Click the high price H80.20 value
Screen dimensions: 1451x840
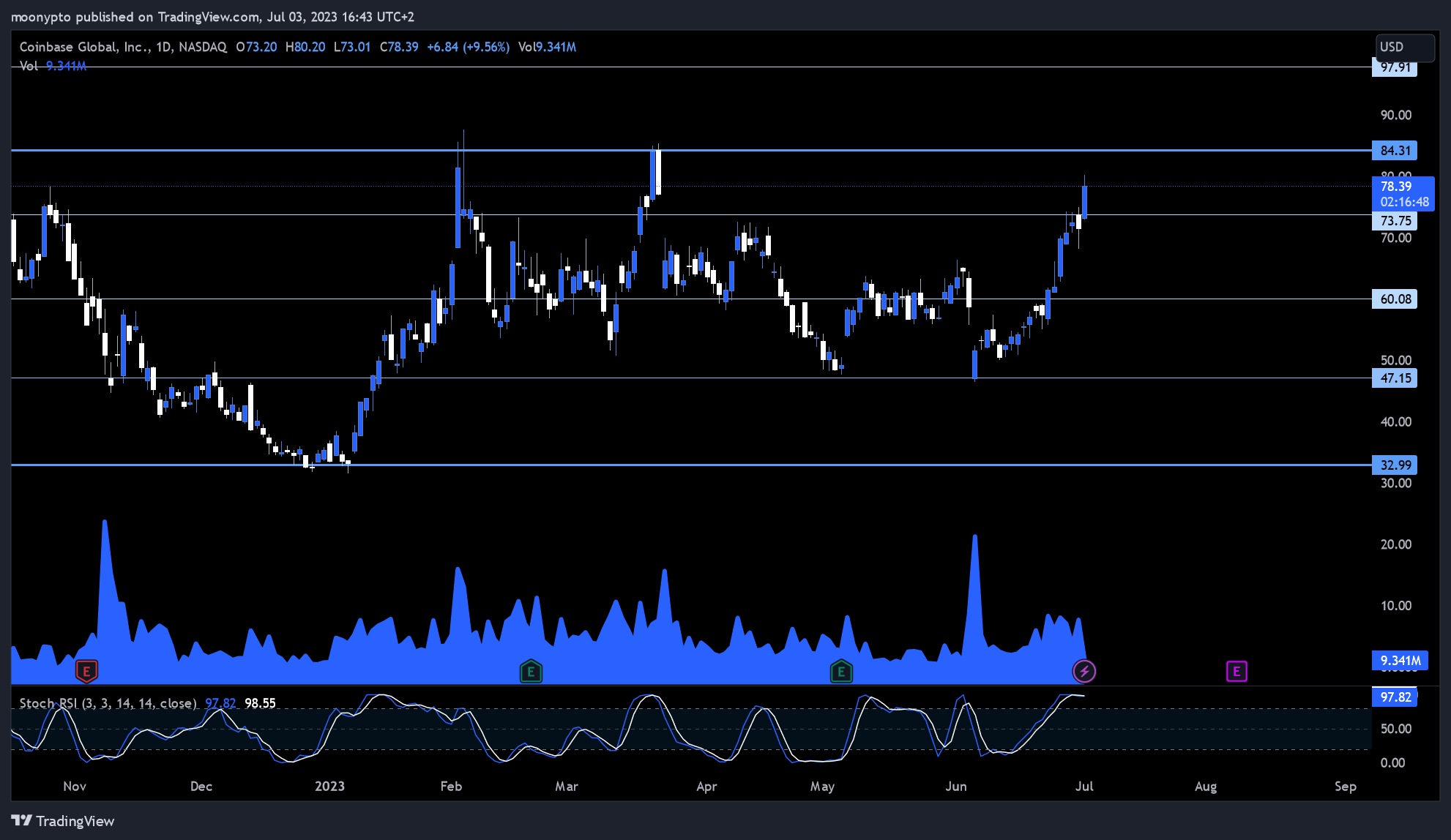click(305, 47)
